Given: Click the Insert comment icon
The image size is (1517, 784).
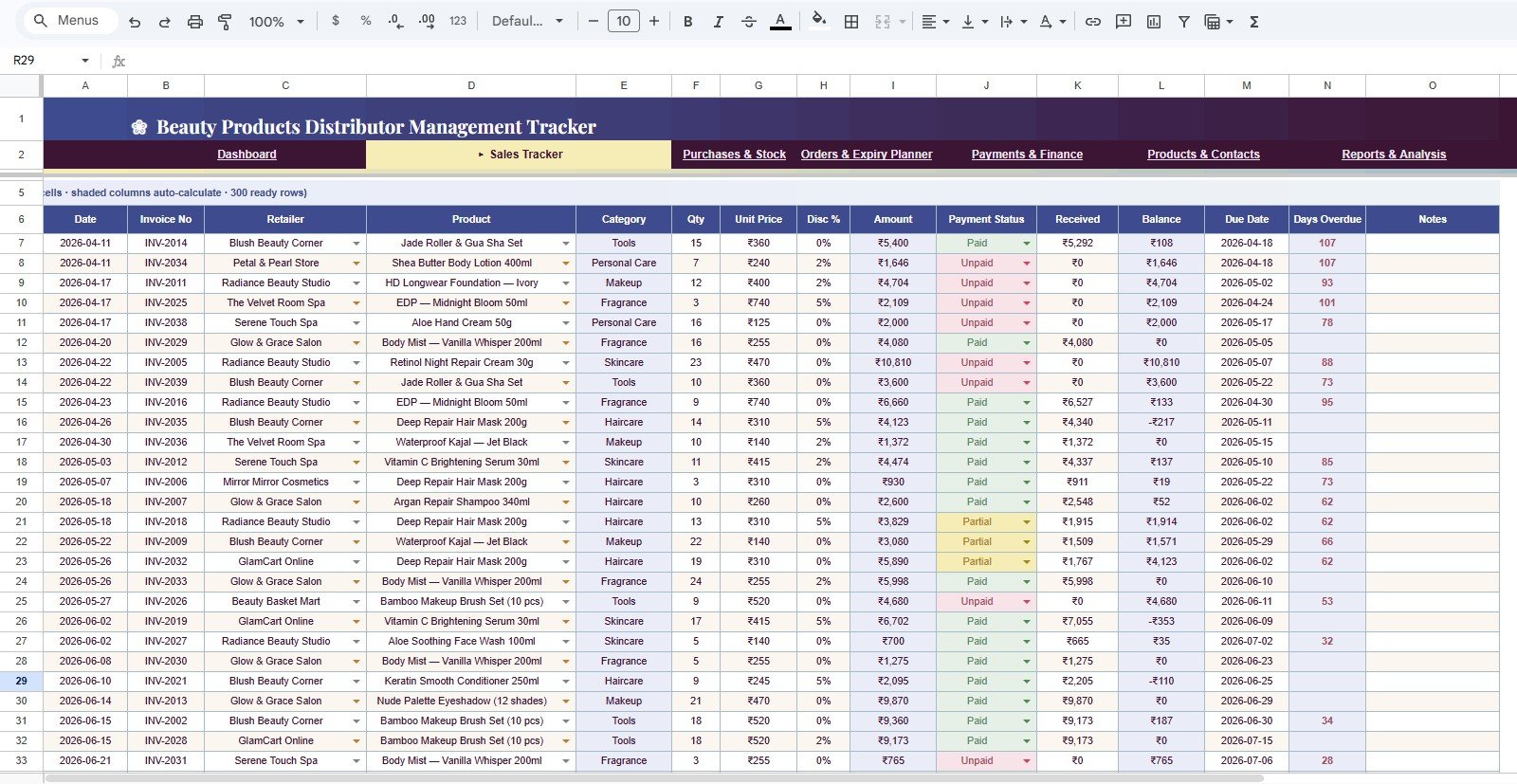Looking at the screenshot, I should pyautogui.click(x=1124, y=21).
